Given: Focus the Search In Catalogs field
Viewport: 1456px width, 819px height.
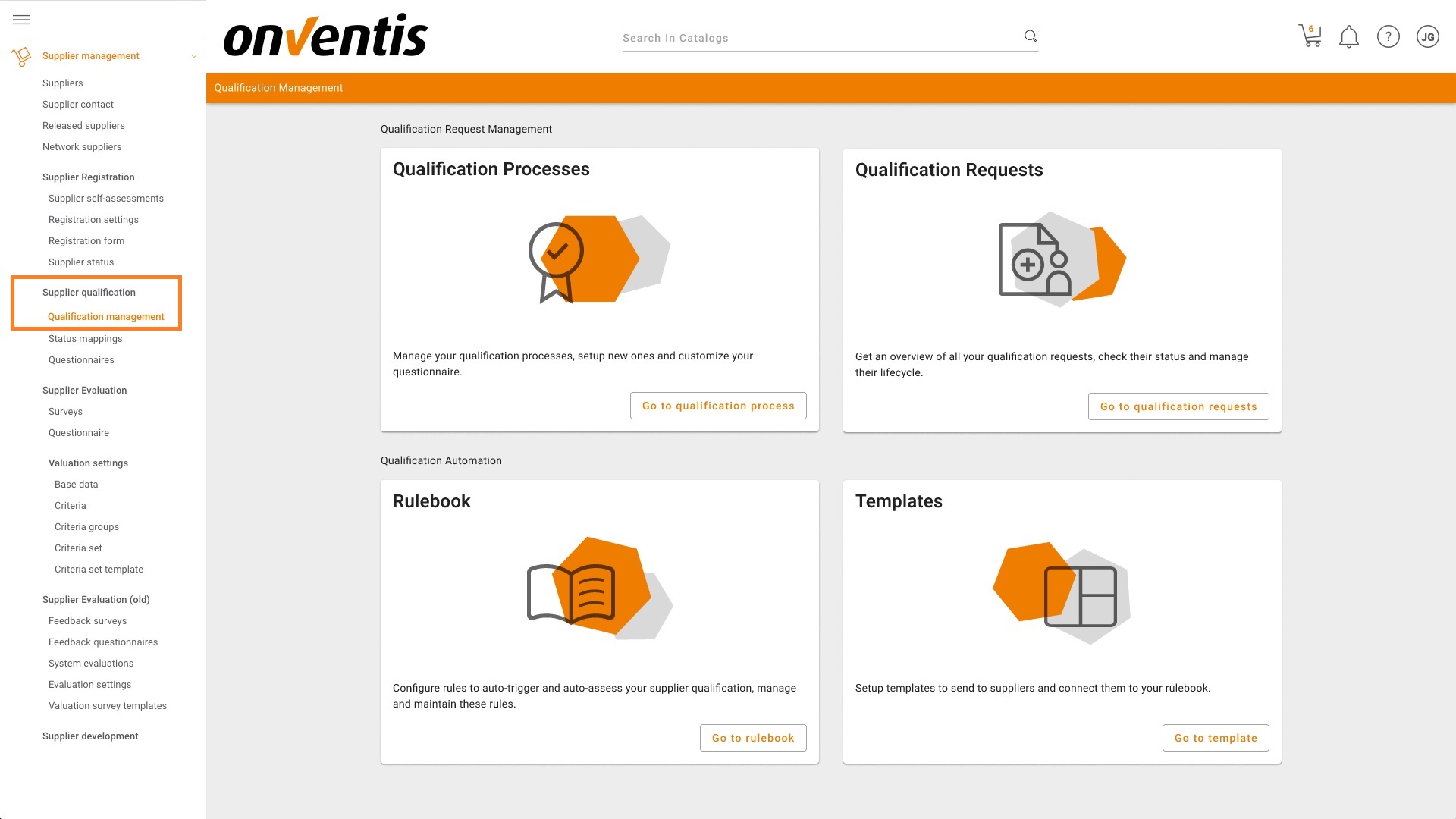Looking at the screenshot, I should point(819,38).
